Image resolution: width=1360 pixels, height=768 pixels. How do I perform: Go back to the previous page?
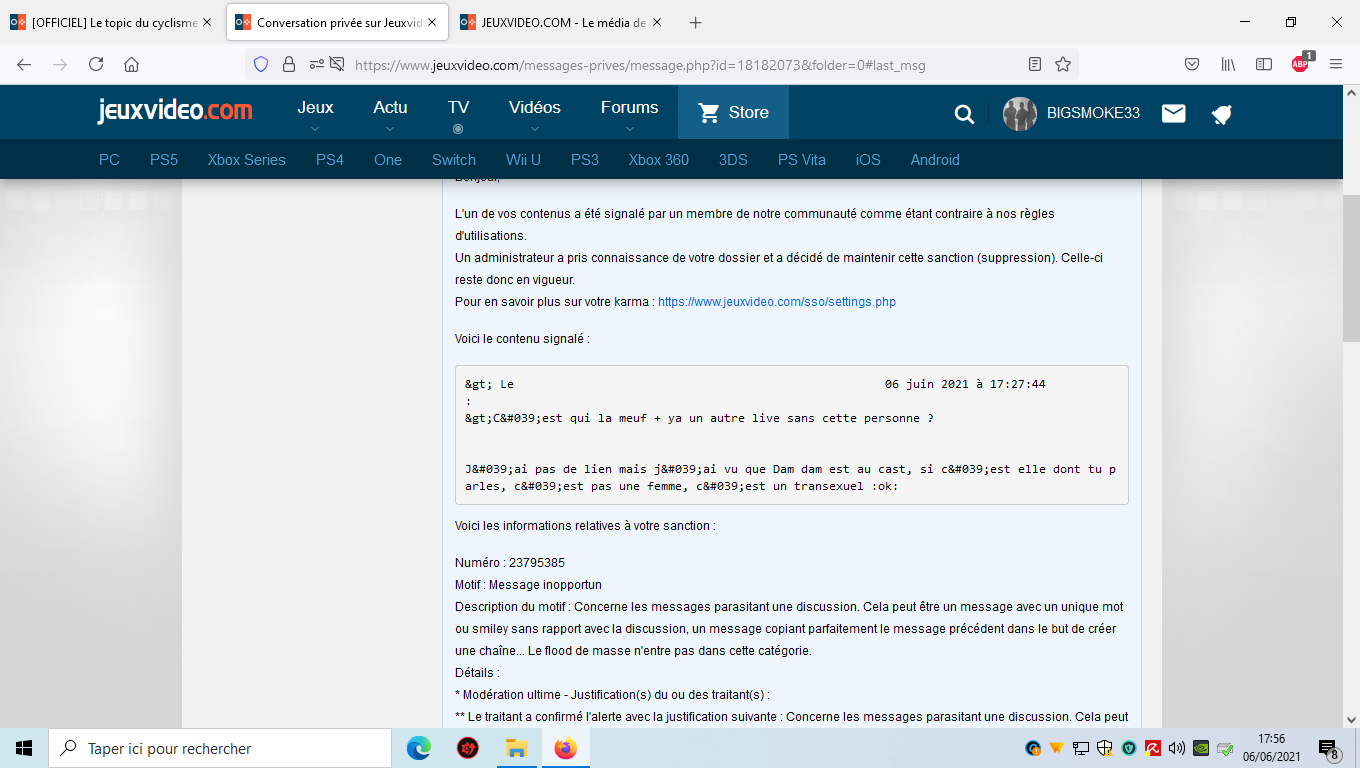tap(24, 64)
